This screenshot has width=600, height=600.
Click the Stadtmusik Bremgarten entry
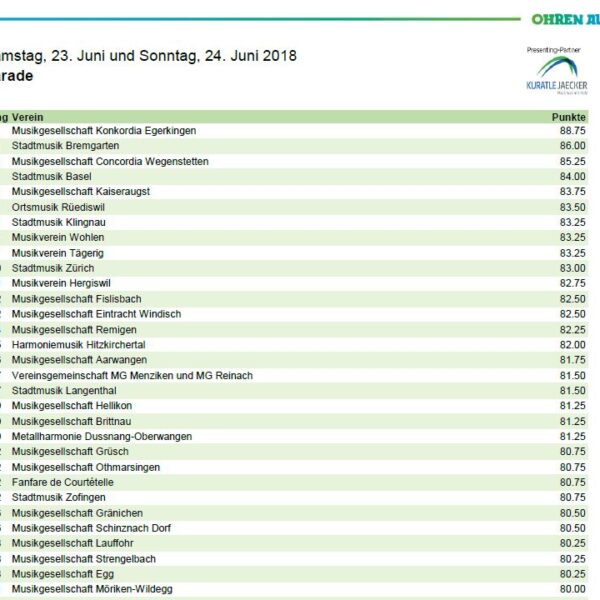65,146
